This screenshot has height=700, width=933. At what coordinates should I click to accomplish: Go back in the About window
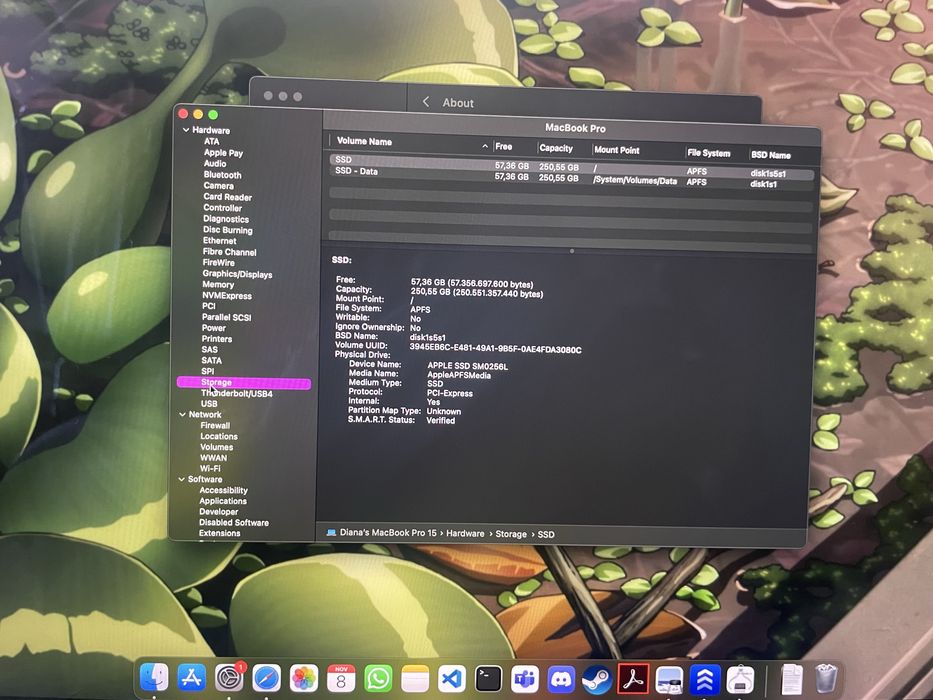coord(426,102)
